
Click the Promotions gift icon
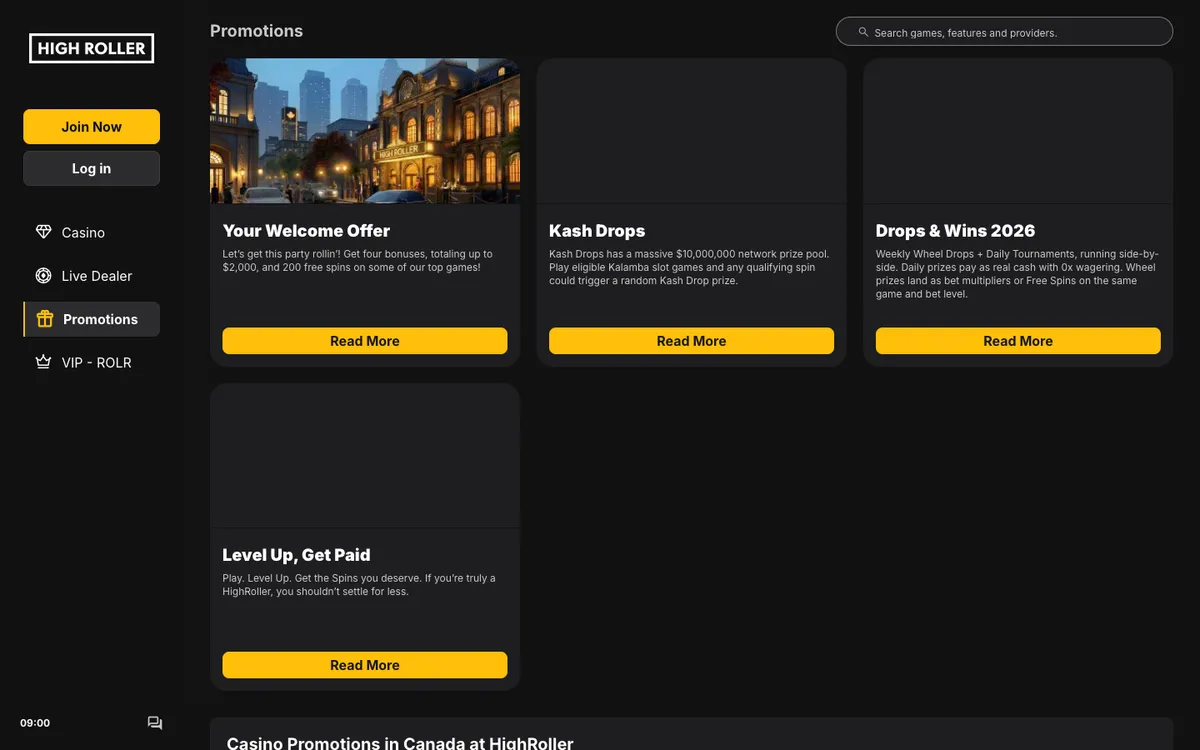coord(44,319)
